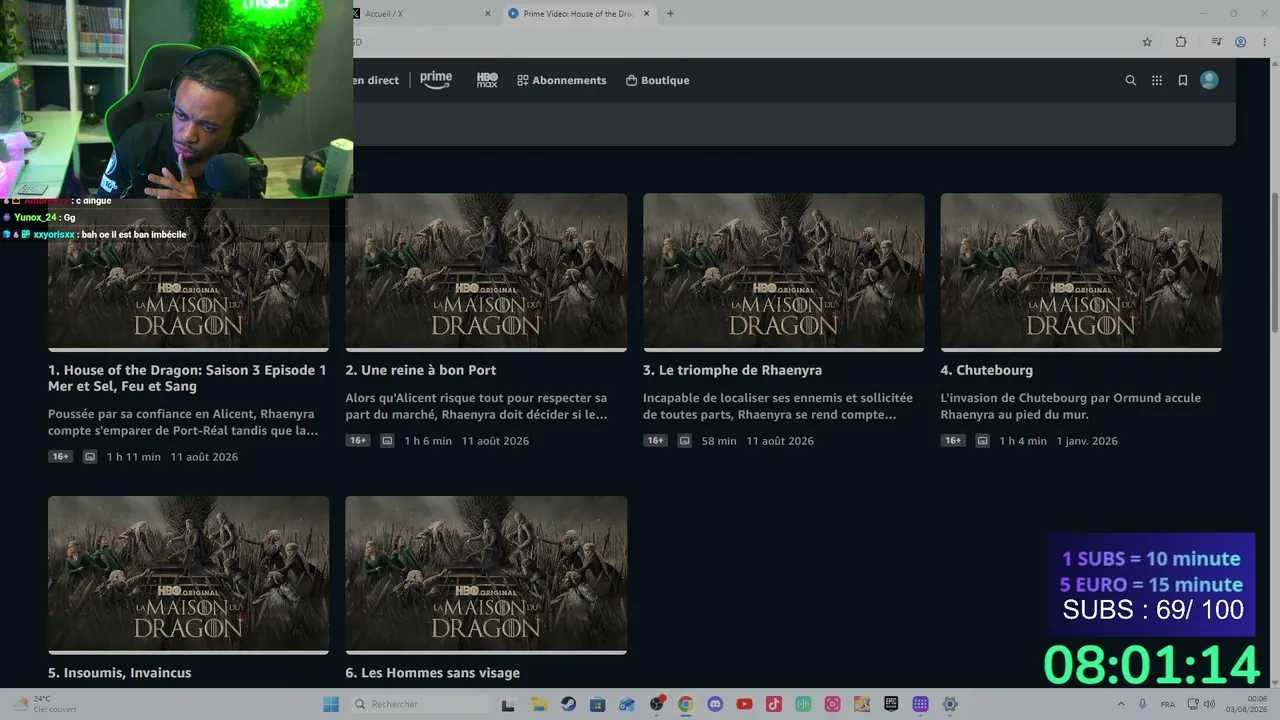The image size is (1280, 720).
Task: Click the '58 min' duration
Action: pos(719,441)
